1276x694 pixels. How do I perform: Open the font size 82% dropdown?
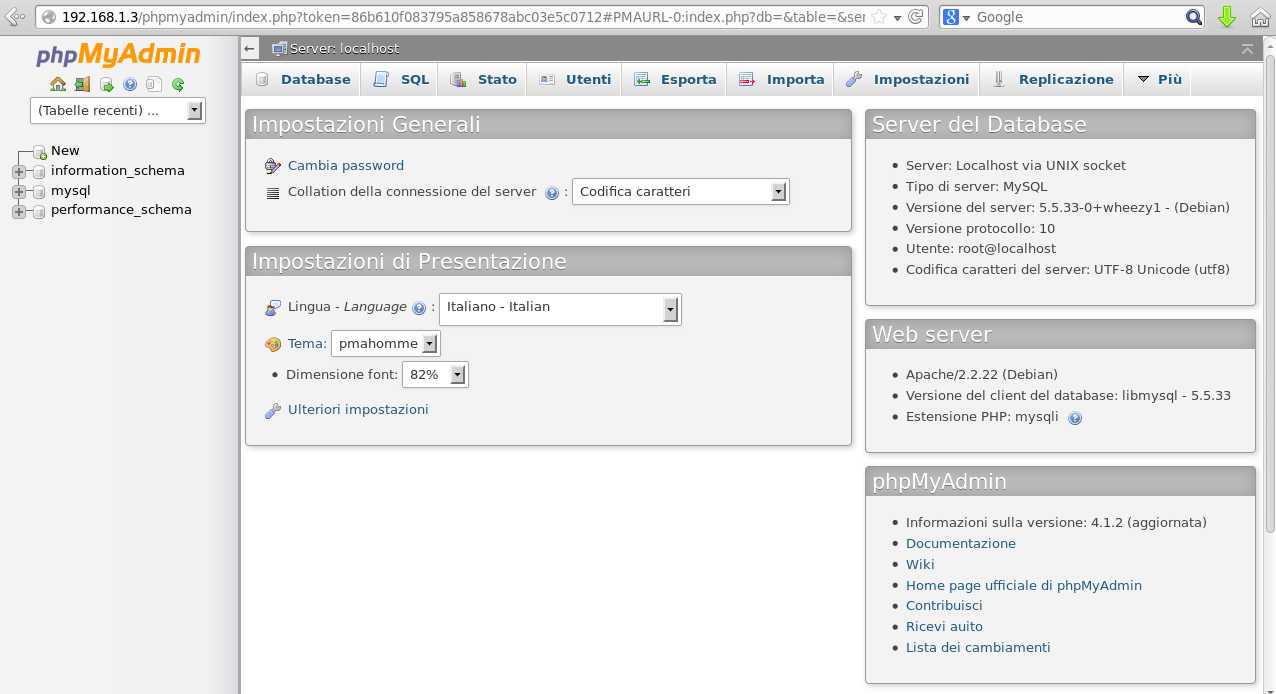pos(435,375)
